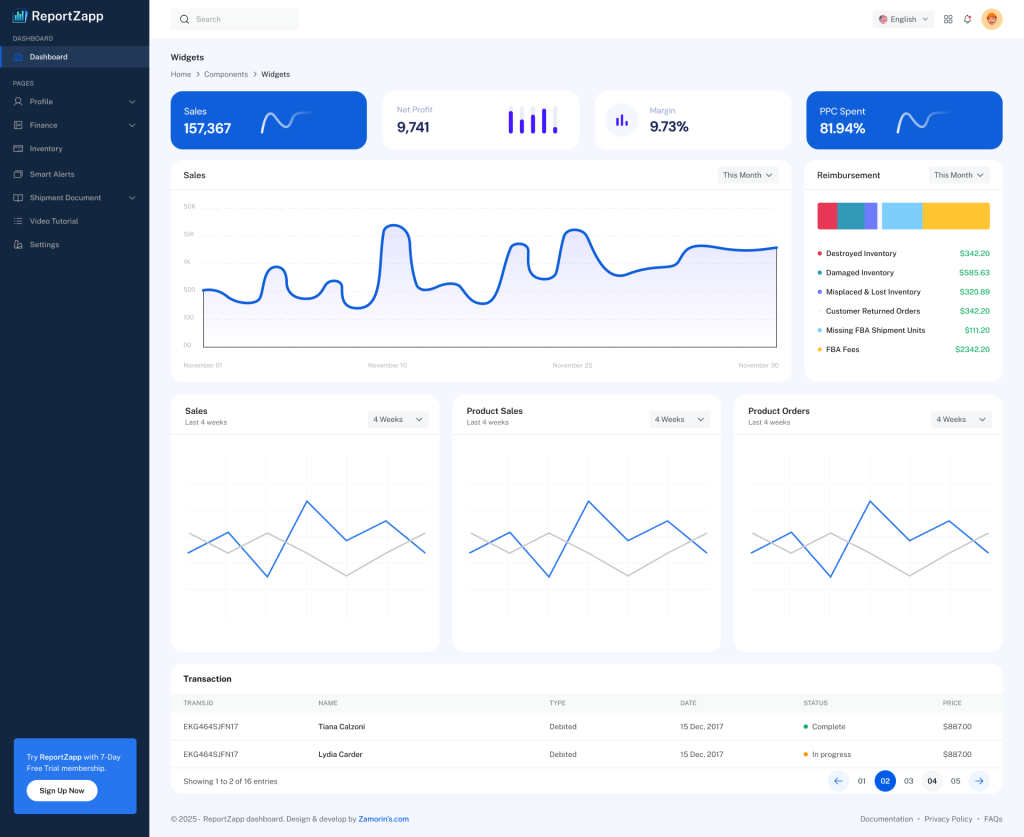This screenshot has width=1024, height=837.
Task: Open Product Sales 4 Weeks dropdown
Action: (679, 419)
